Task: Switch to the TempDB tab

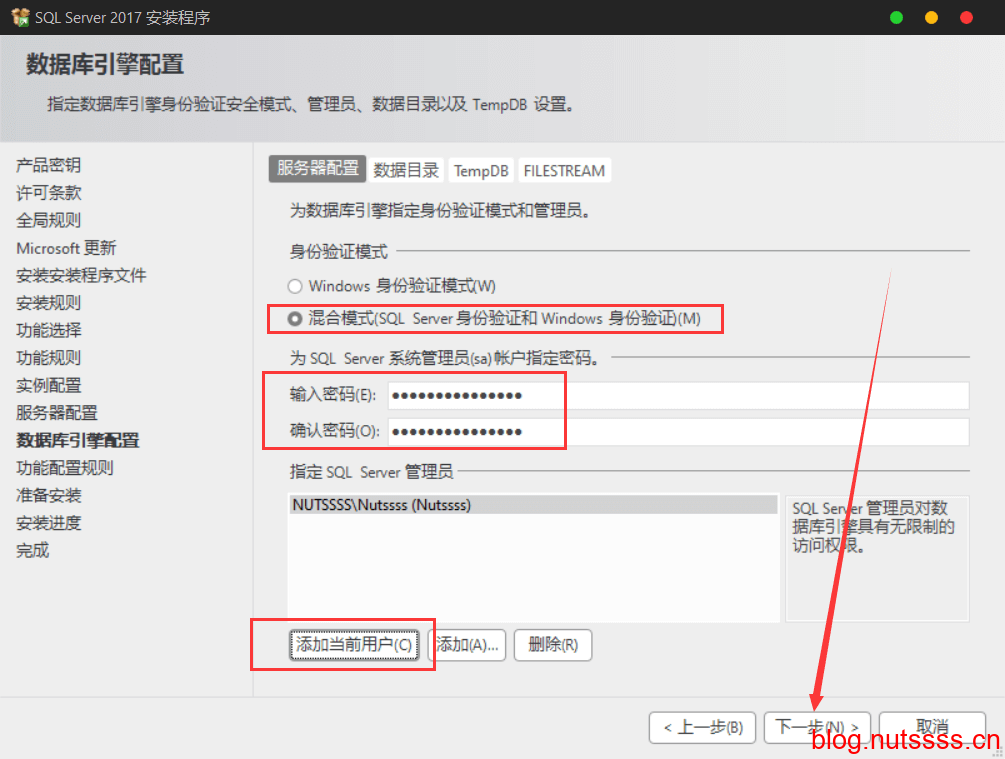Action: coord(481,171)
